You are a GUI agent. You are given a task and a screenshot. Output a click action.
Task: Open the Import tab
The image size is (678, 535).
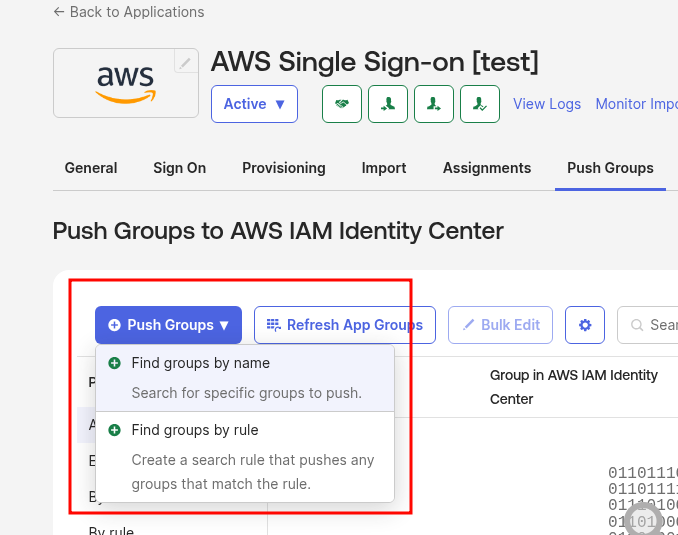(x=384, y=168)
